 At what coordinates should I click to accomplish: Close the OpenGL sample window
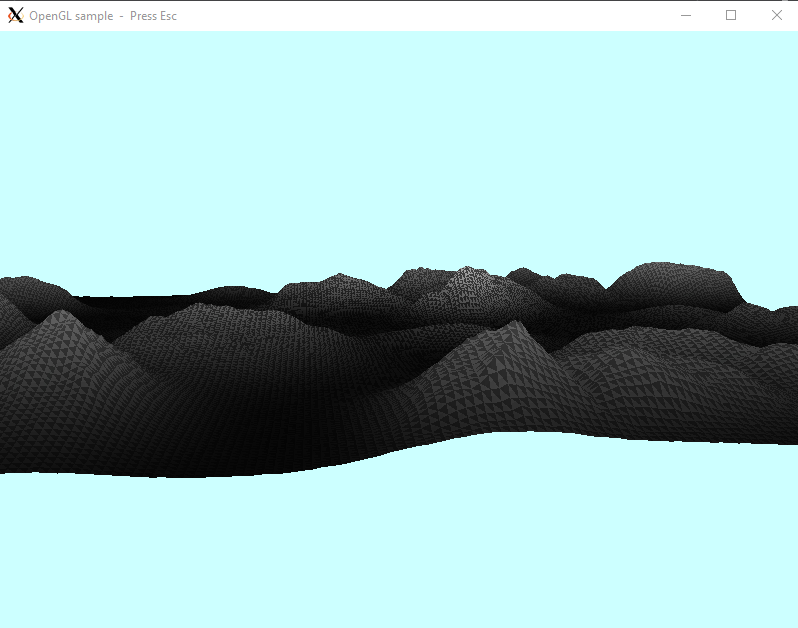coord(776,16)
